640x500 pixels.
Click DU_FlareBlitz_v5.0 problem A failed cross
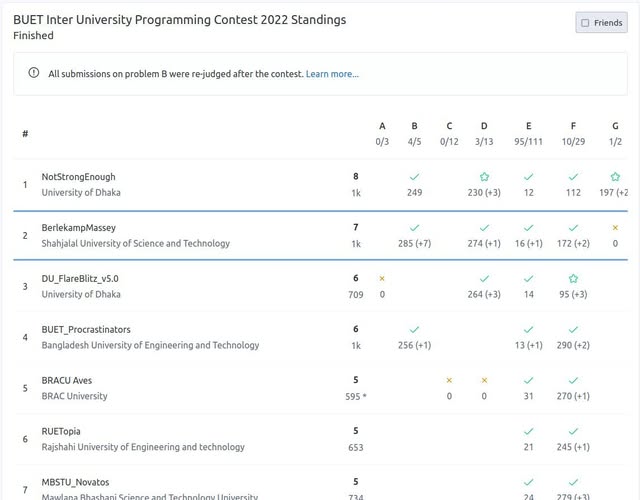click(x=382, y=278)
